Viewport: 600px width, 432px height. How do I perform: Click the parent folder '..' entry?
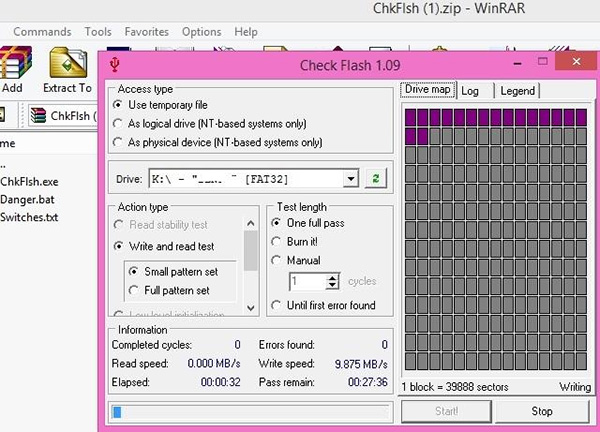coord(3,165)
